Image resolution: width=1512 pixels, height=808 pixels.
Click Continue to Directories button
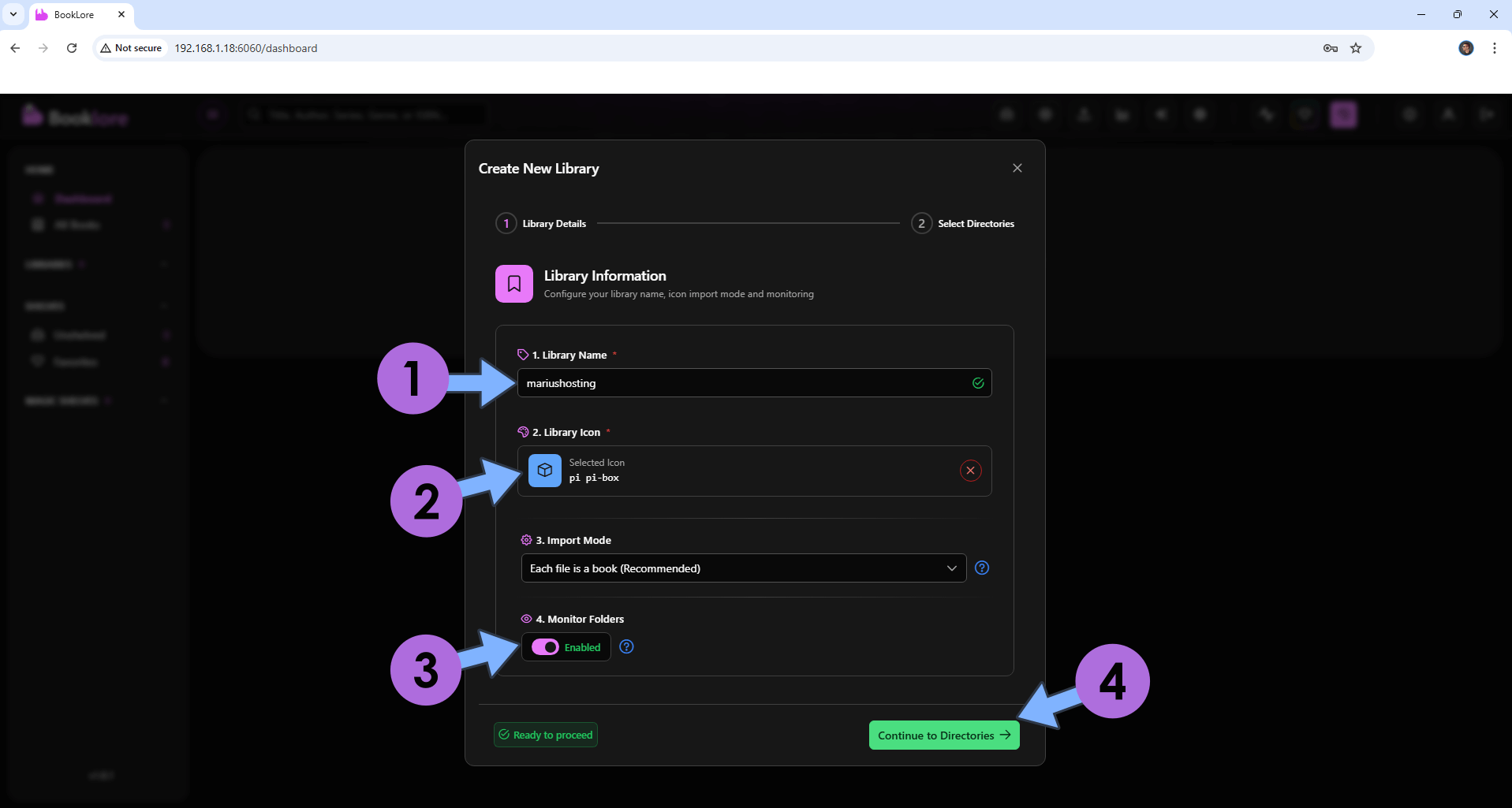click(943, 735)
